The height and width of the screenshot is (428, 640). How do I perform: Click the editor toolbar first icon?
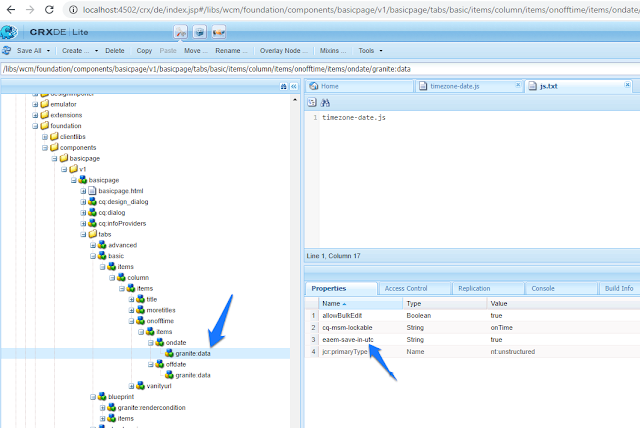pyautogui.click(x=312, y=103)
